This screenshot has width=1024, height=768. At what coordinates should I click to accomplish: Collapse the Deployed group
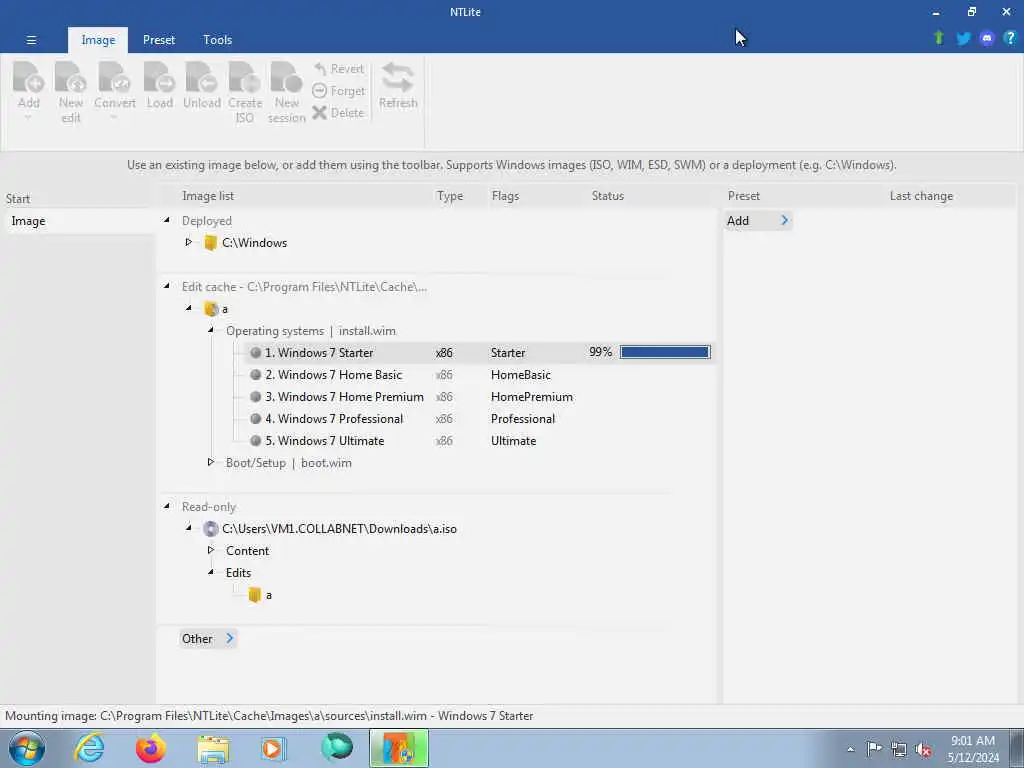tap(167, 221)
